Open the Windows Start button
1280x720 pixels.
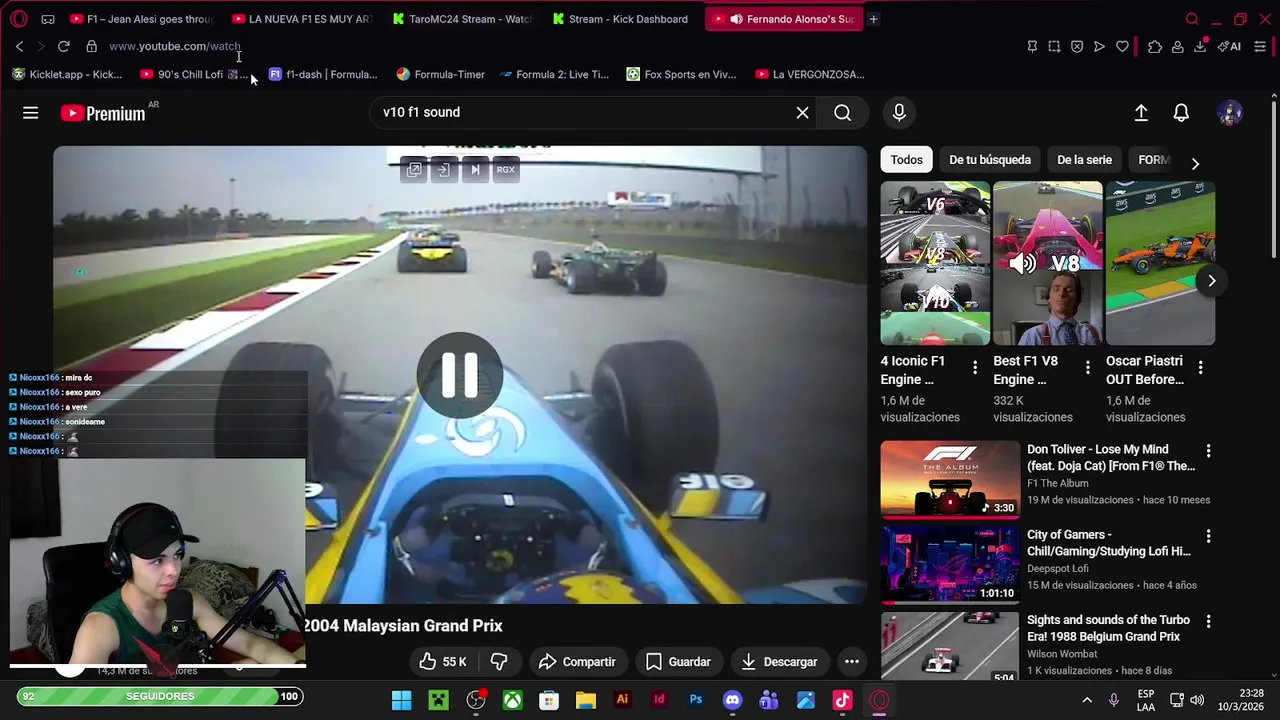pyautogui.click(x=401, y=700)
